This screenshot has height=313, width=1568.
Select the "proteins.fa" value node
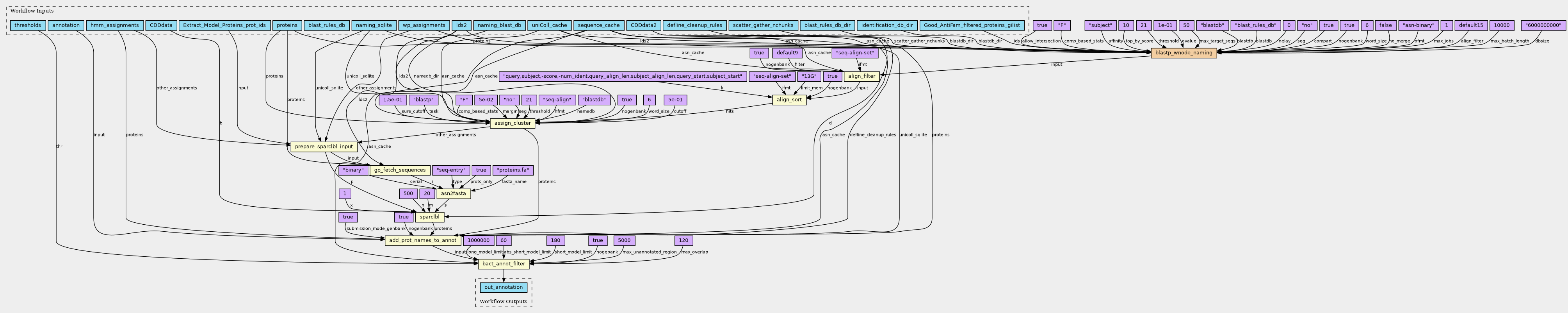[513, 170]
